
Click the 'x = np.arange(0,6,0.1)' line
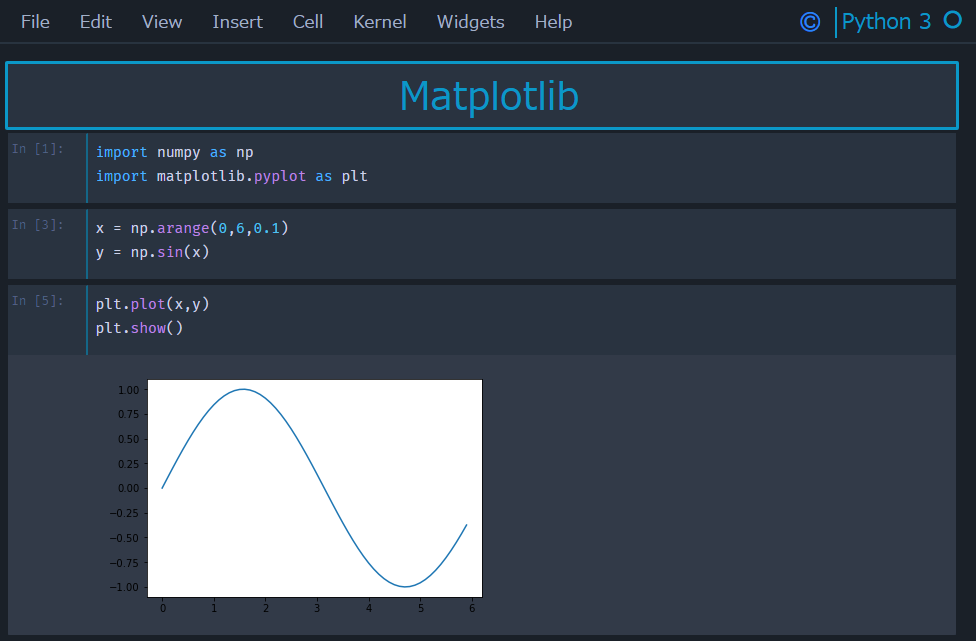pos(192,228)
